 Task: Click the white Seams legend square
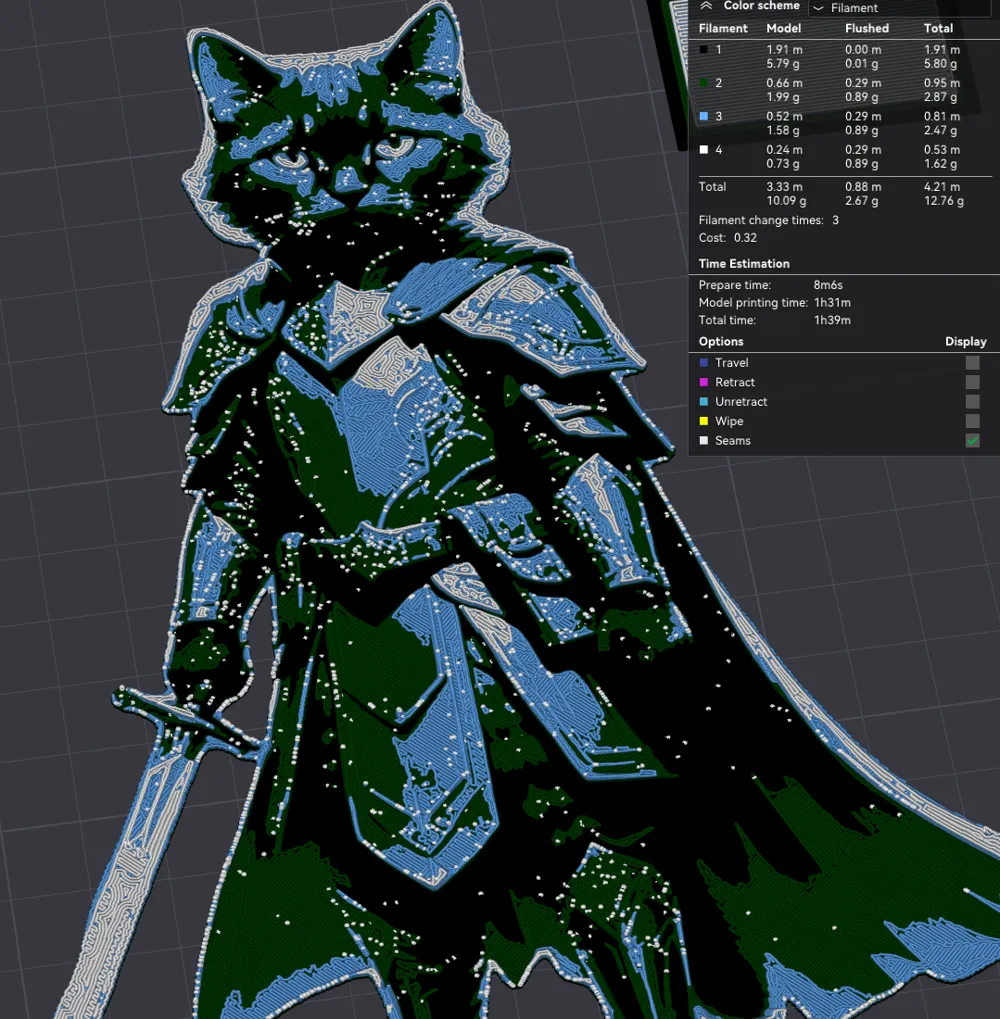coord(703,440)
